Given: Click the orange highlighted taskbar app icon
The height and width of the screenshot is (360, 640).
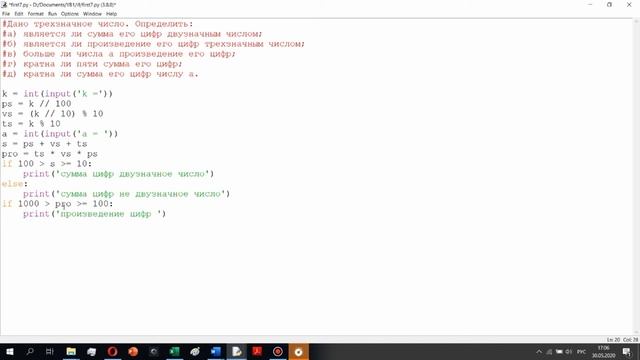Looking at the screenshot, I should (x=299, y=351).
